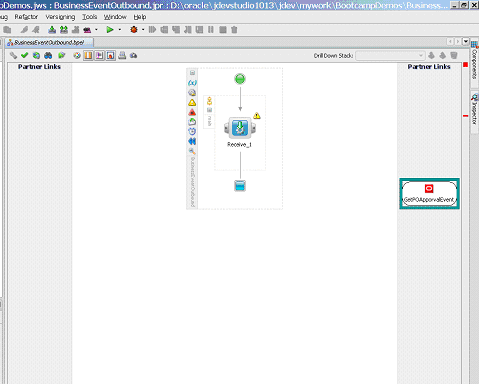This screenshot has width=479, height=384.
Task: Open the Versioning menu
Action: click(60, 17)
